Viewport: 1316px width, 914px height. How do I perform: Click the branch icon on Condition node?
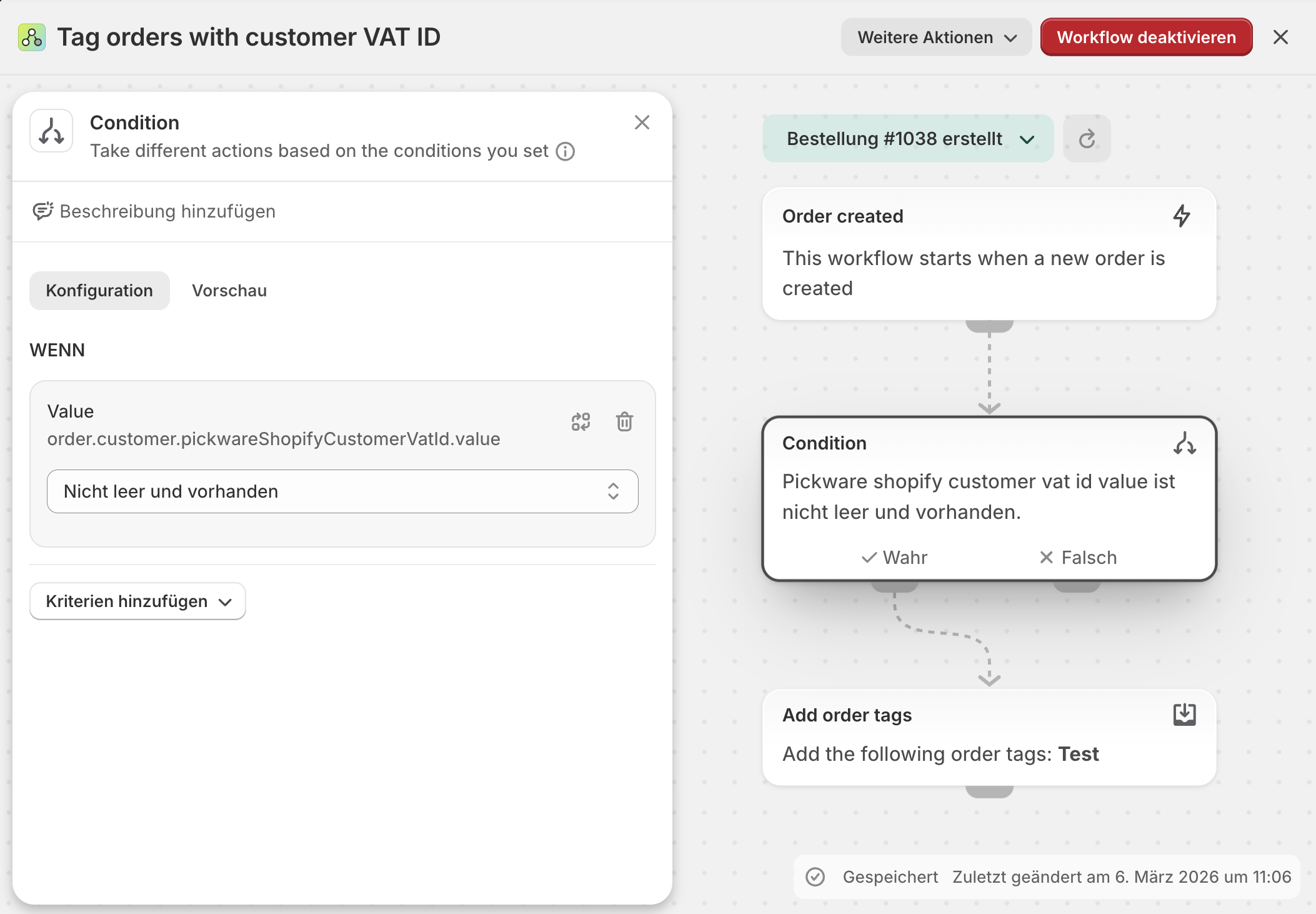pos(1184,443)
